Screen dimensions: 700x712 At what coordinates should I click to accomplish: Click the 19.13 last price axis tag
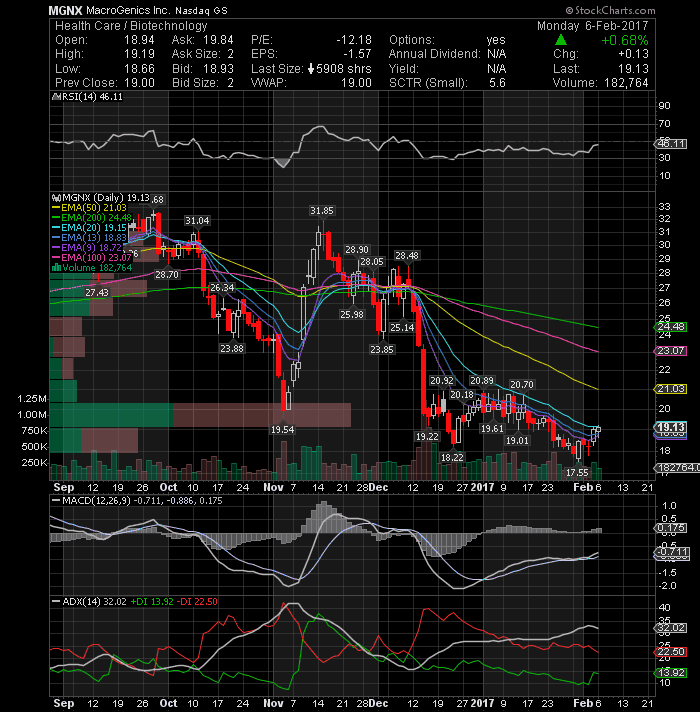point(671,427)
